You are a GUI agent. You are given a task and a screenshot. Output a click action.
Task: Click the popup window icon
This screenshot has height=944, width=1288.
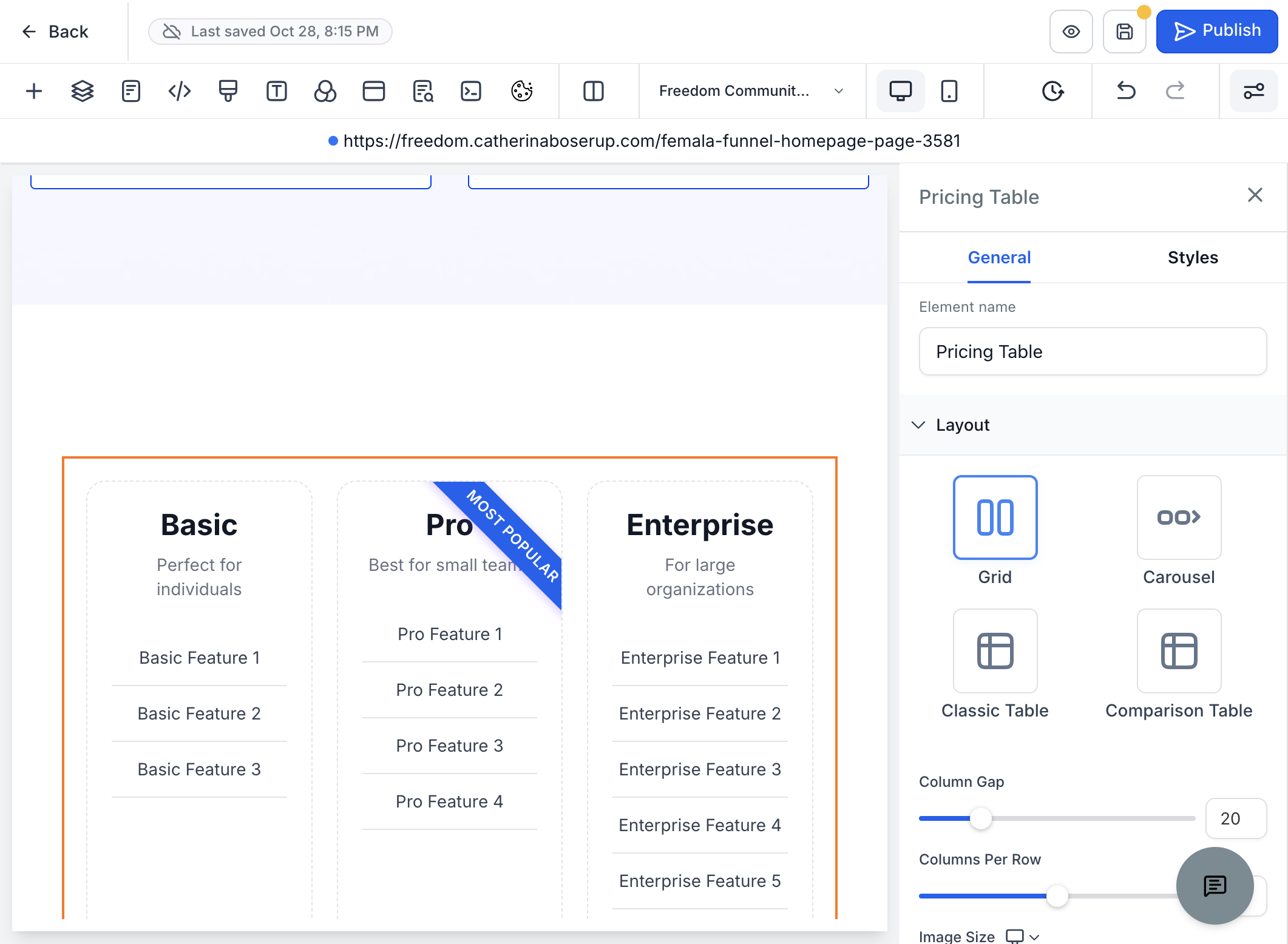374,91
